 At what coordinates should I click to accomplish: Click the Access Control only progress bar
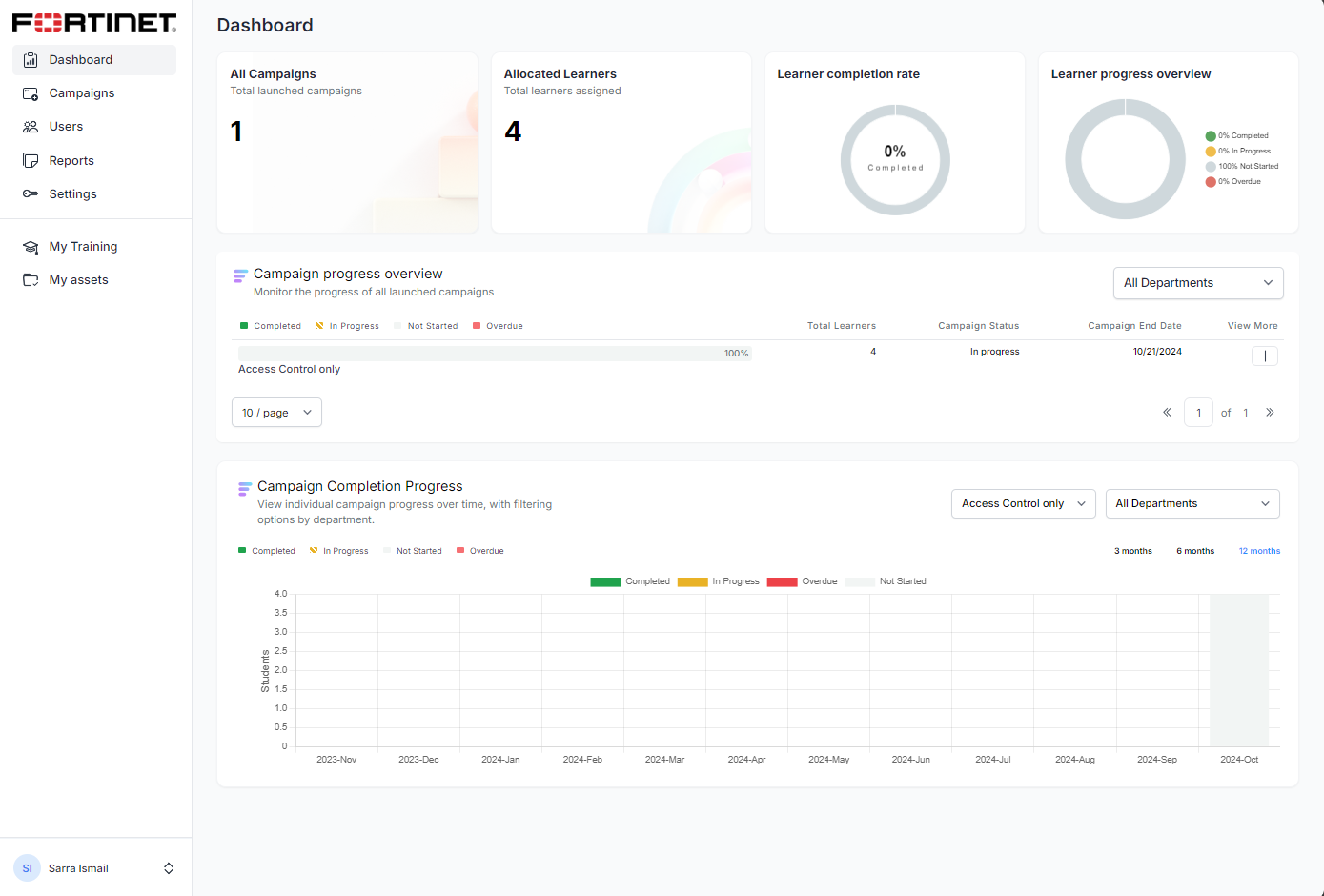coord(495,354)
